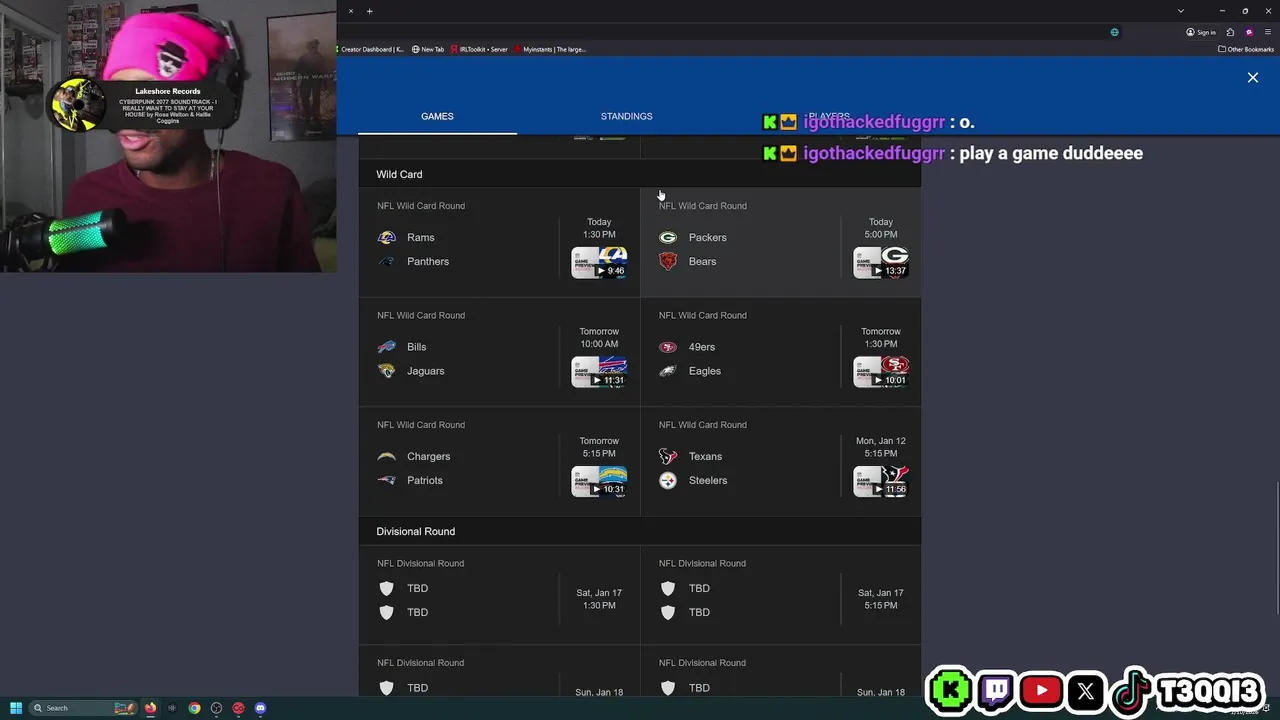Screen dimensions: 1280x720
Task: Select the Packers team name
Action: coord(707,237)
